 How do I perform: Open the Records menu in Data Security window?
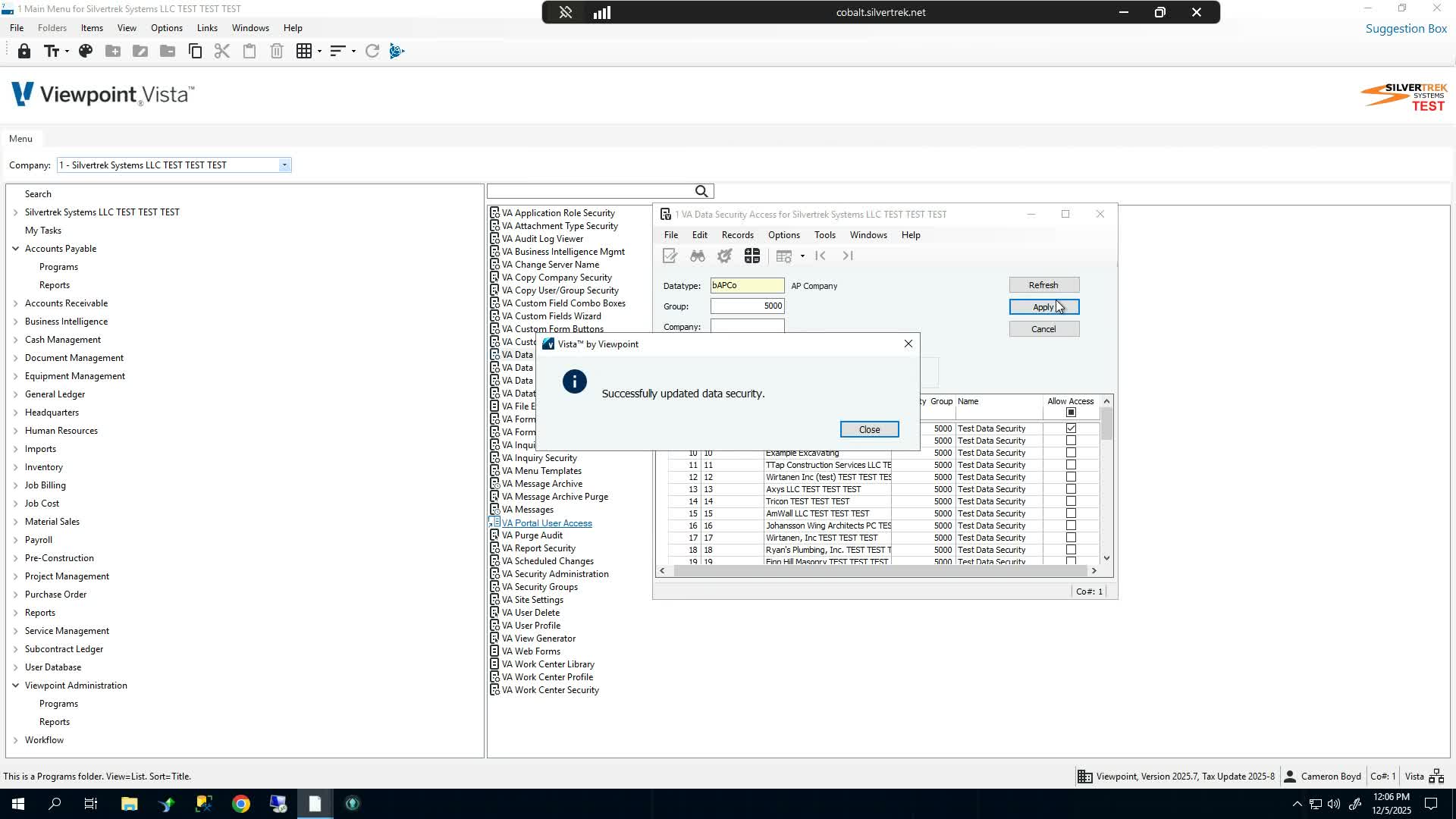(x=738, y=235)
